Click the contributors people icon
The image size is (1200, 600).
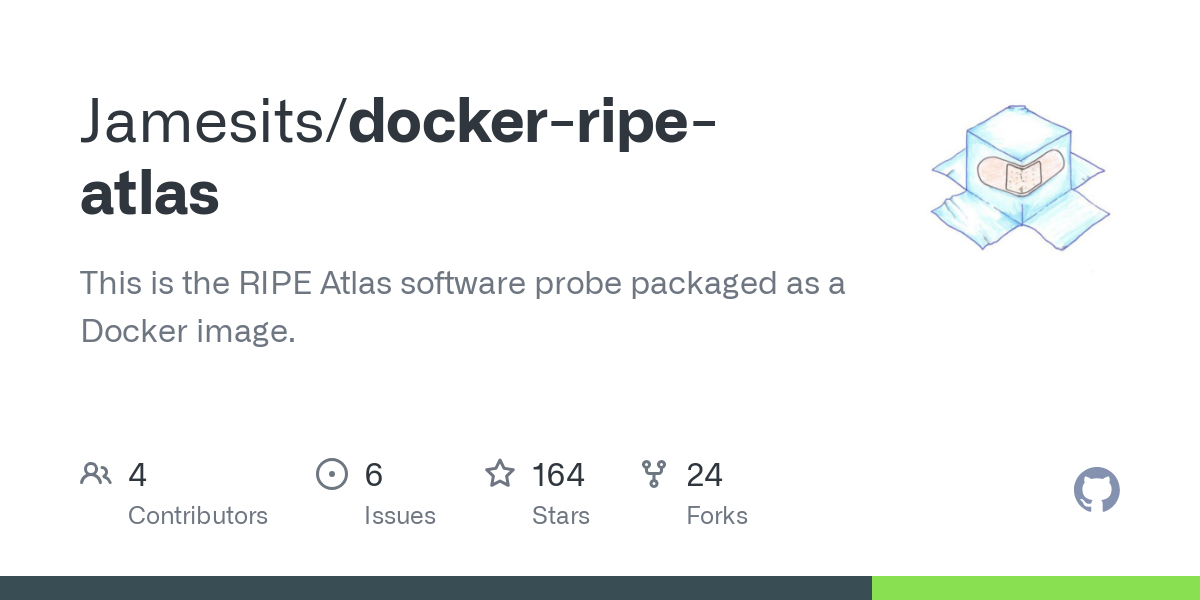click(96, 474)
